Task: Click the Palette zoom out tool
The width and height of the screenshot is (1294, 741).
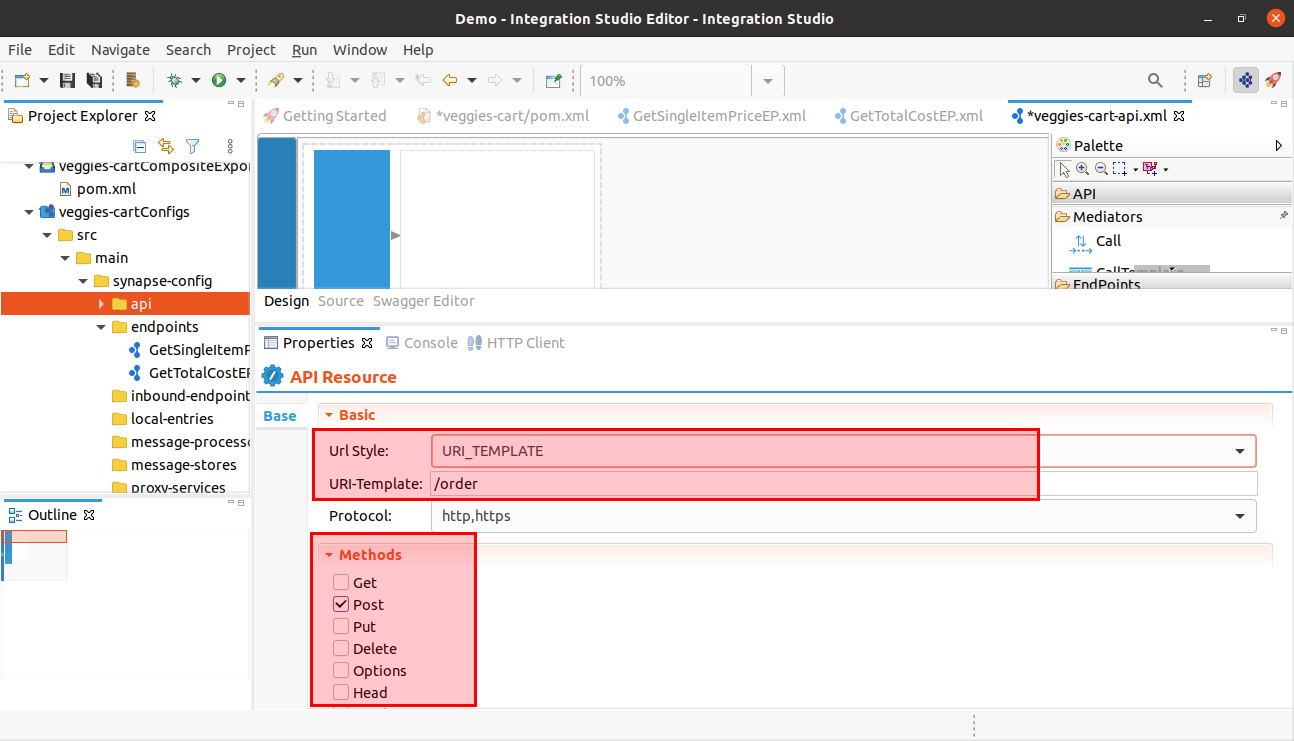Action: click(x=1101, y=169)
